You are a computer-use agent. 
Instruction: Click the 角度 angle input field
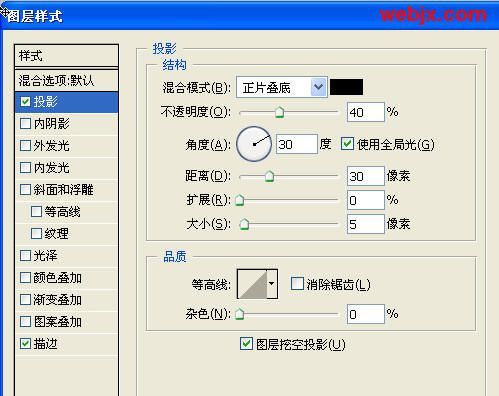point(297,144)
